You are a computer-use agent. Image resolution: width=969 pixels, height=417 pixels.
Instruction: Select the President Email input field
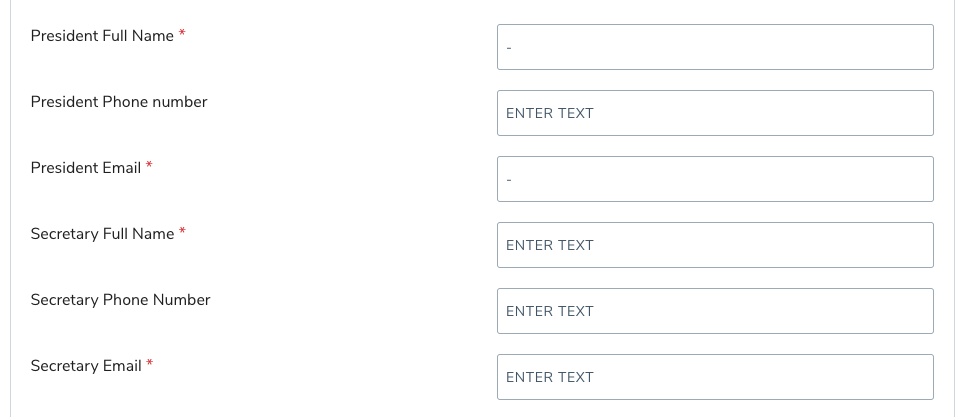(x=714, y=179)
